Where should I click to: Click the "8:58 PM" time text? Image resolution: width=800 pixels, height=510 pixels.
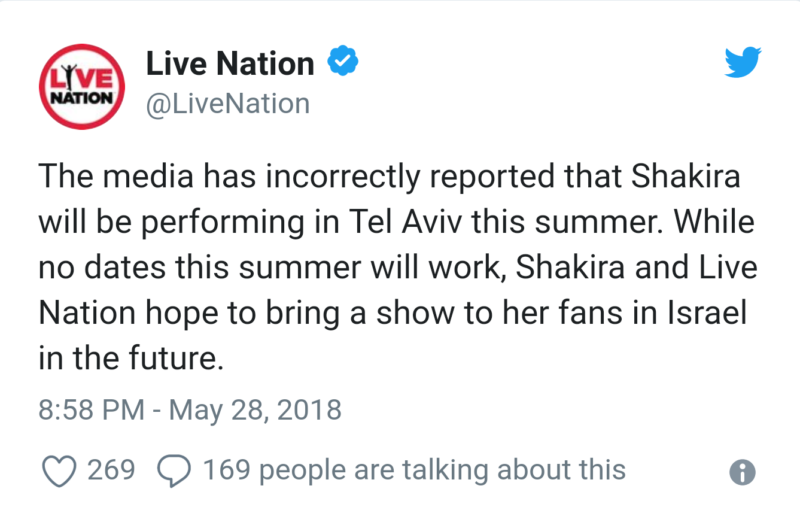[x=94, y=410]
